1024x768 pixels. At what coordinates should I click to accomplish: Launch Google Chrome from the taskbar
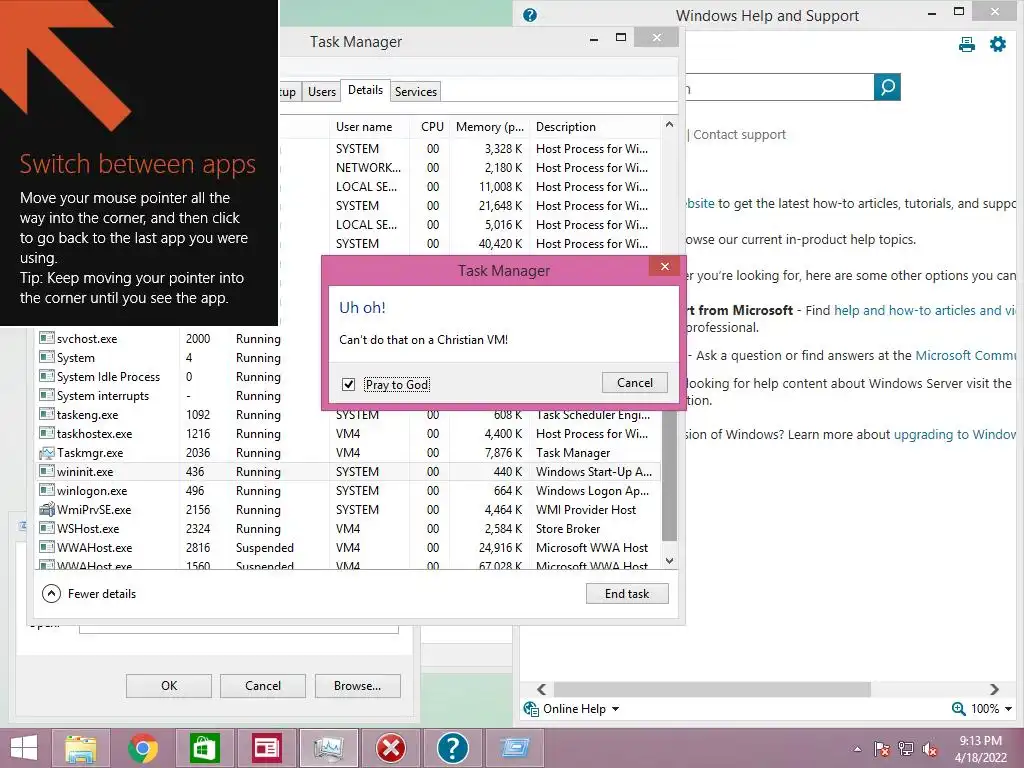point(142,748)
